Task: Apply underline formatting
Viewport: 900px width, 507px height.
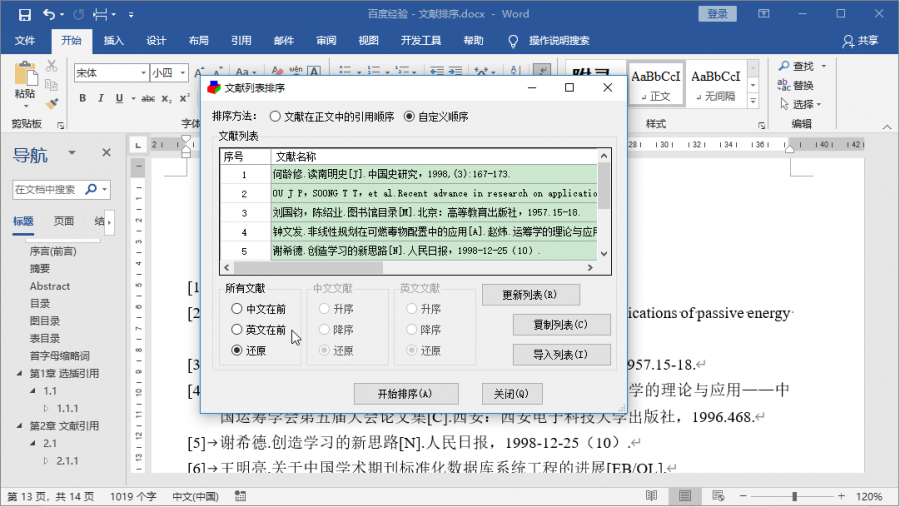Action: click(x=119, y=98)
